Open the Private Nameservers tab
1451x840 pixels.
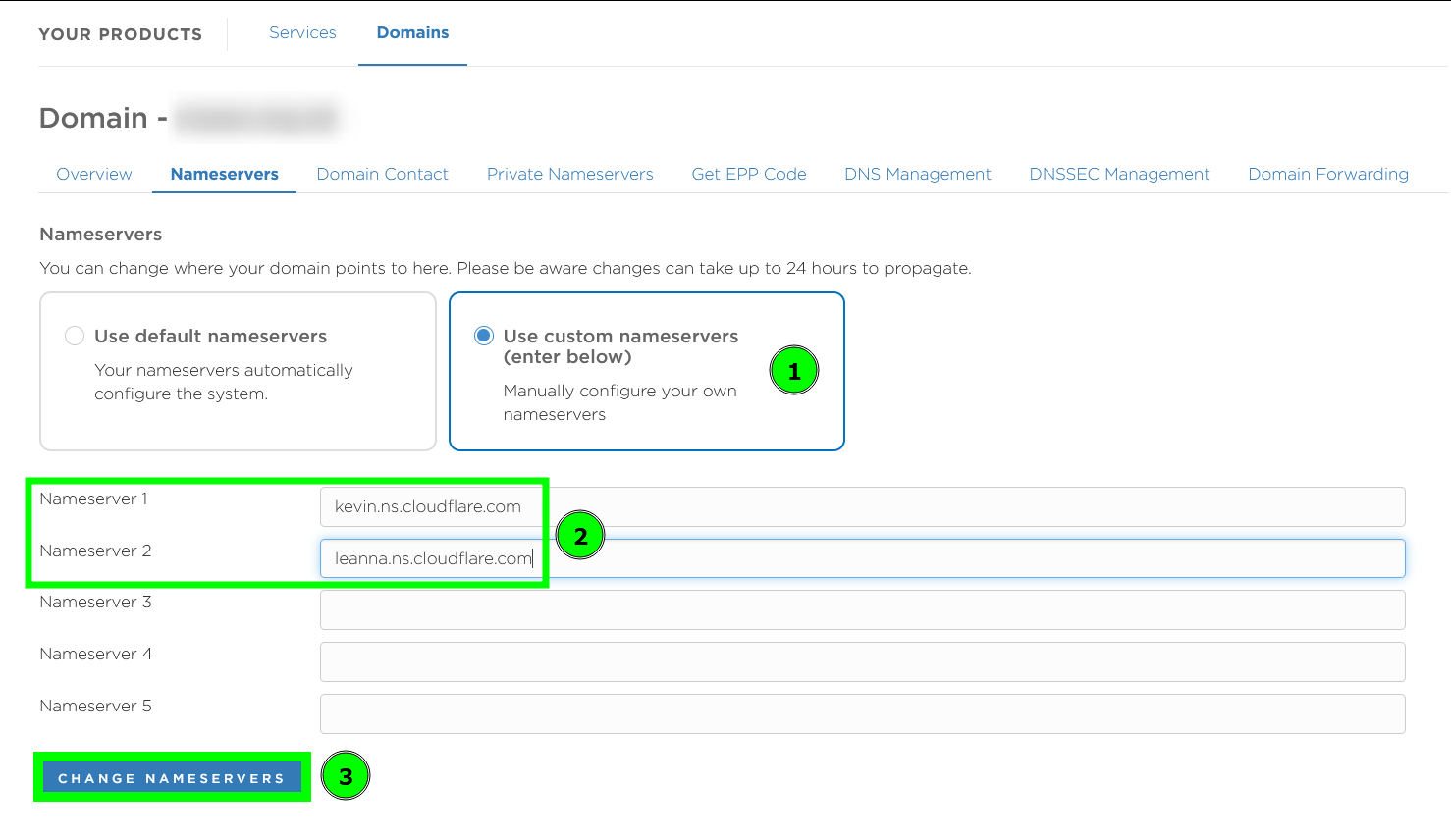tap(569, 174)
